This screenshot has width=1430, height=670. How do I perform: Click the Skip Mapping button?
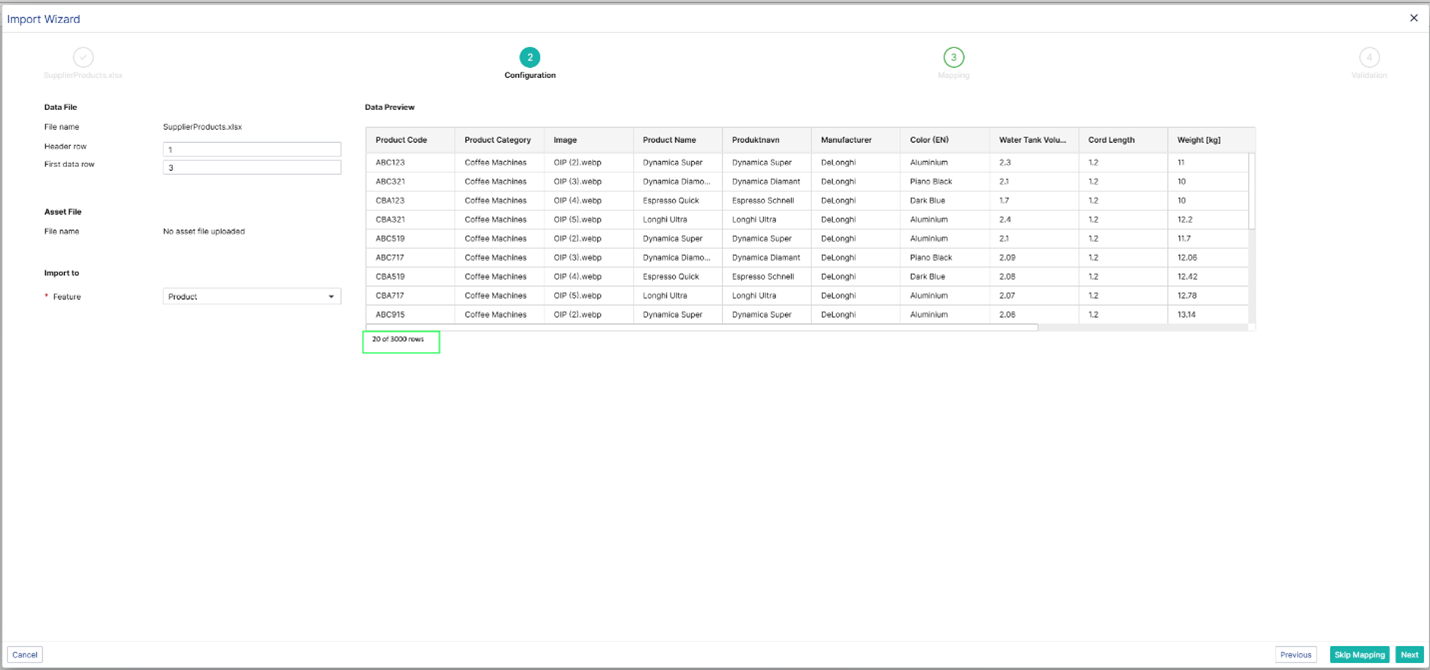[x=1360, y=655]
